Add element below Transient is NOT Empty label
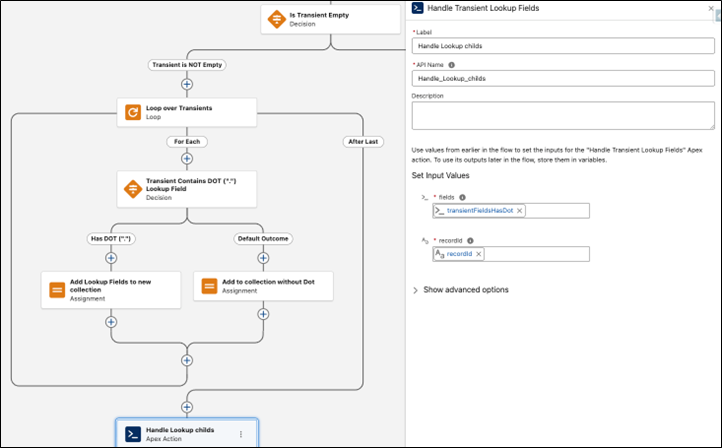This screenshot has height=448, width=722. point(187,84)
